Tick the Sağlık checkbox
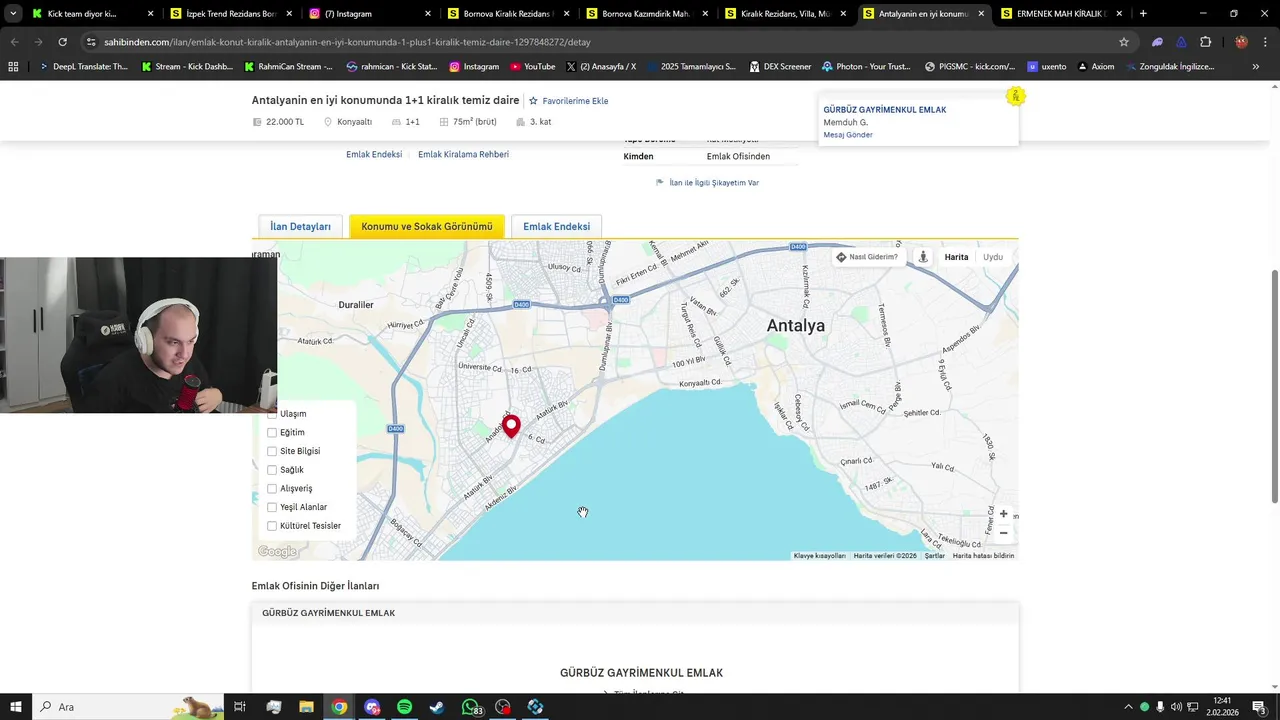 (x=271, y=470)
